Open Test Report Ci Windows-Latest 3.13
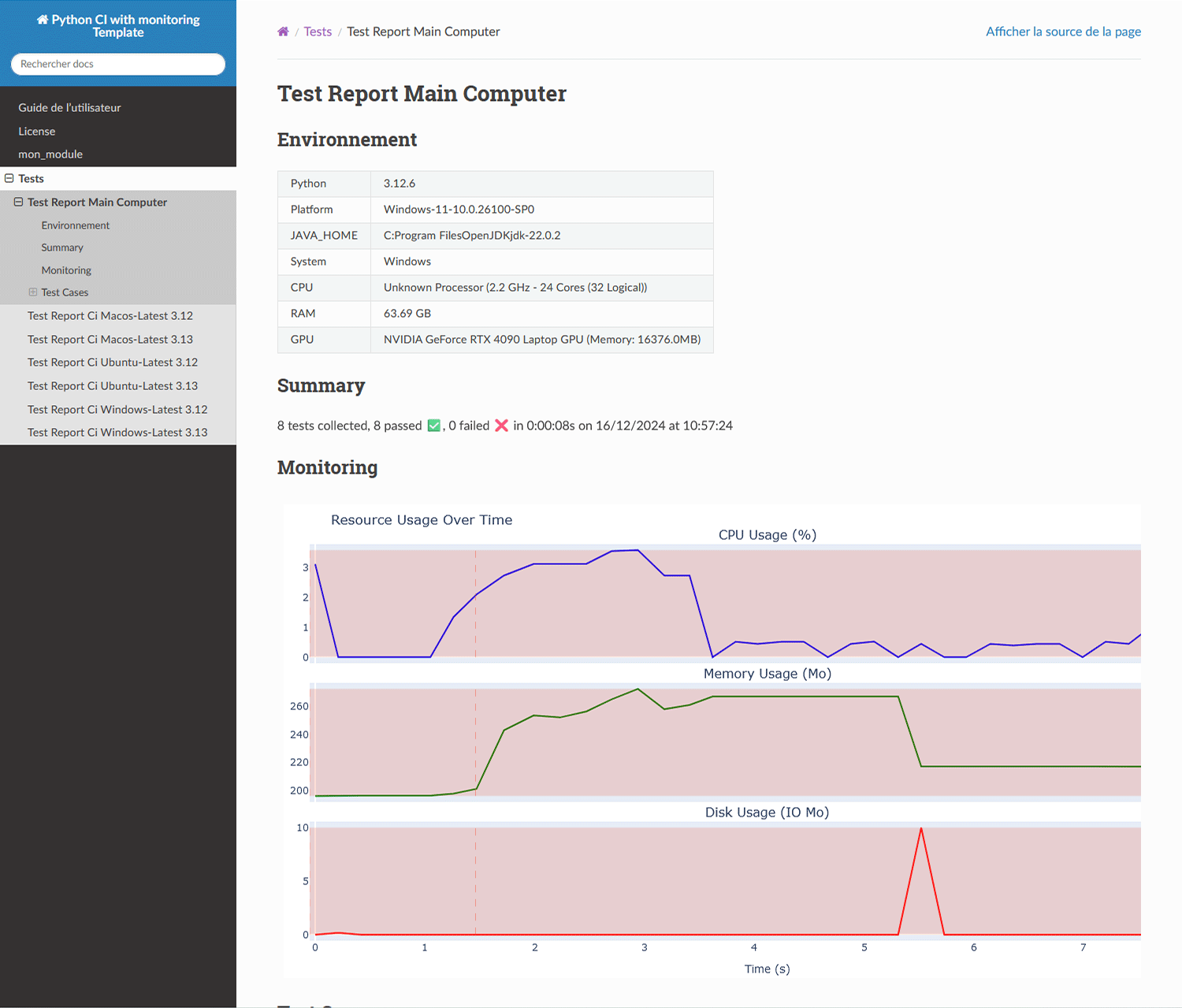1182x1008 pixels. [117, 433]
